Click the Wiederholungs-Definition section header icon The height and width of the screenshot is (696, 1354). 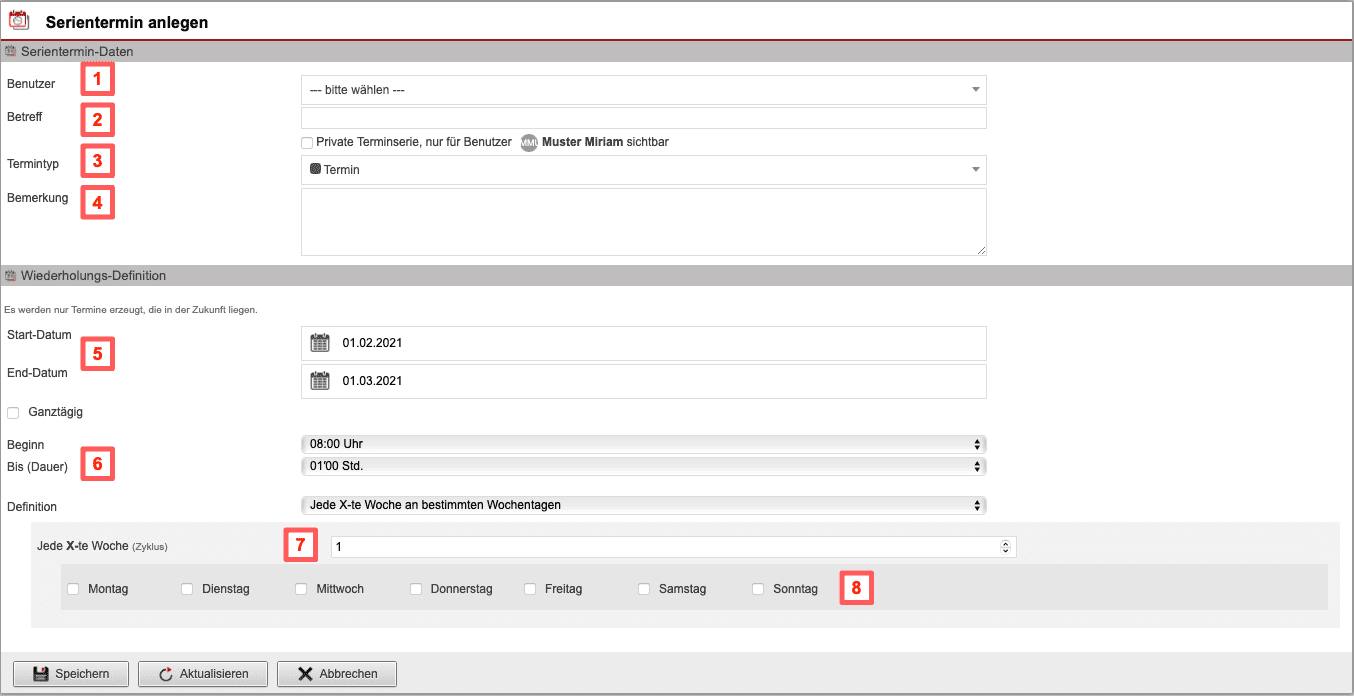(x=10, y=276)
